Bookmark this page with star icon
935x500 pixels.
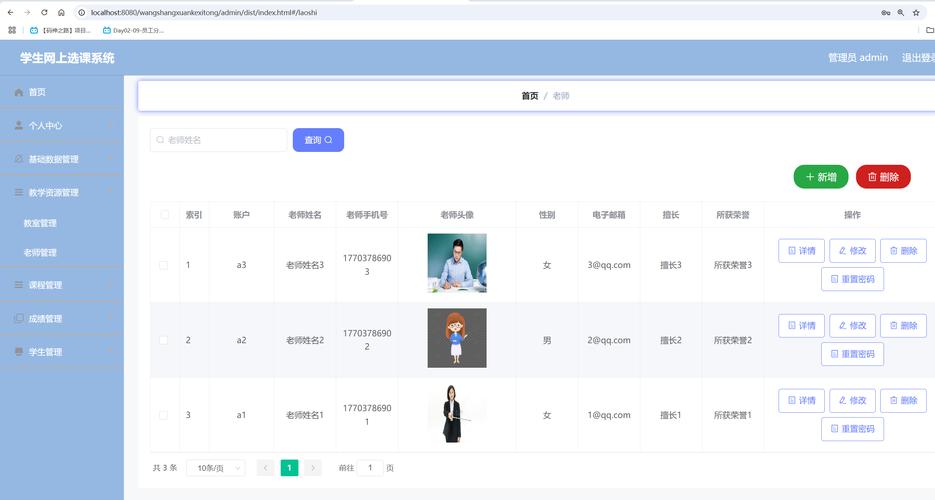coord(915,12)
